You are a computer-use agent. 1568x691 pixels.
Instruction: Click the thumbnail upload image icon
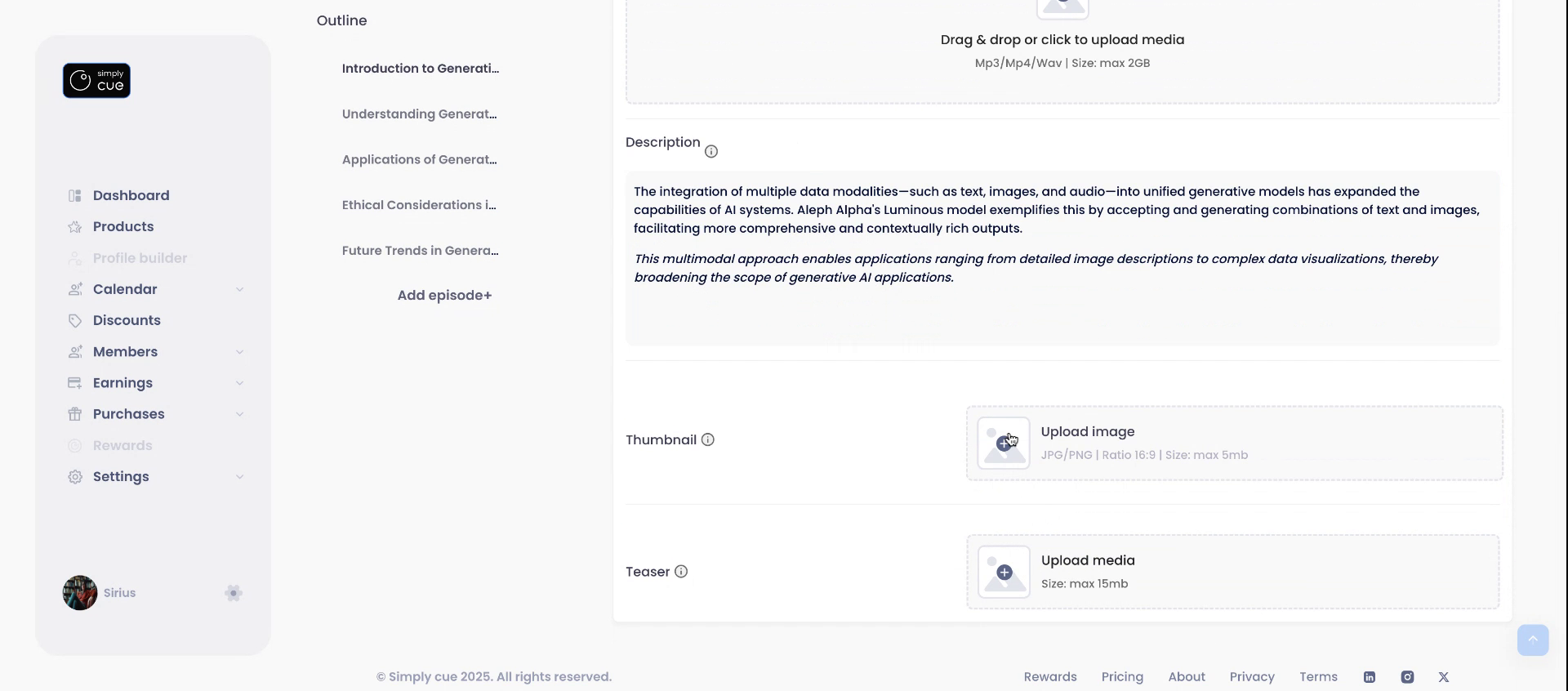[x=1004, y=444]
